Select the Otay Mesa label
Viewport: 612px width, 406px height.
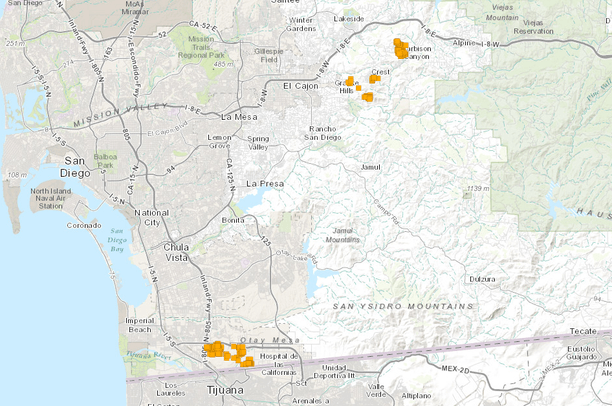pyautogui.click(x=270, y=340)
